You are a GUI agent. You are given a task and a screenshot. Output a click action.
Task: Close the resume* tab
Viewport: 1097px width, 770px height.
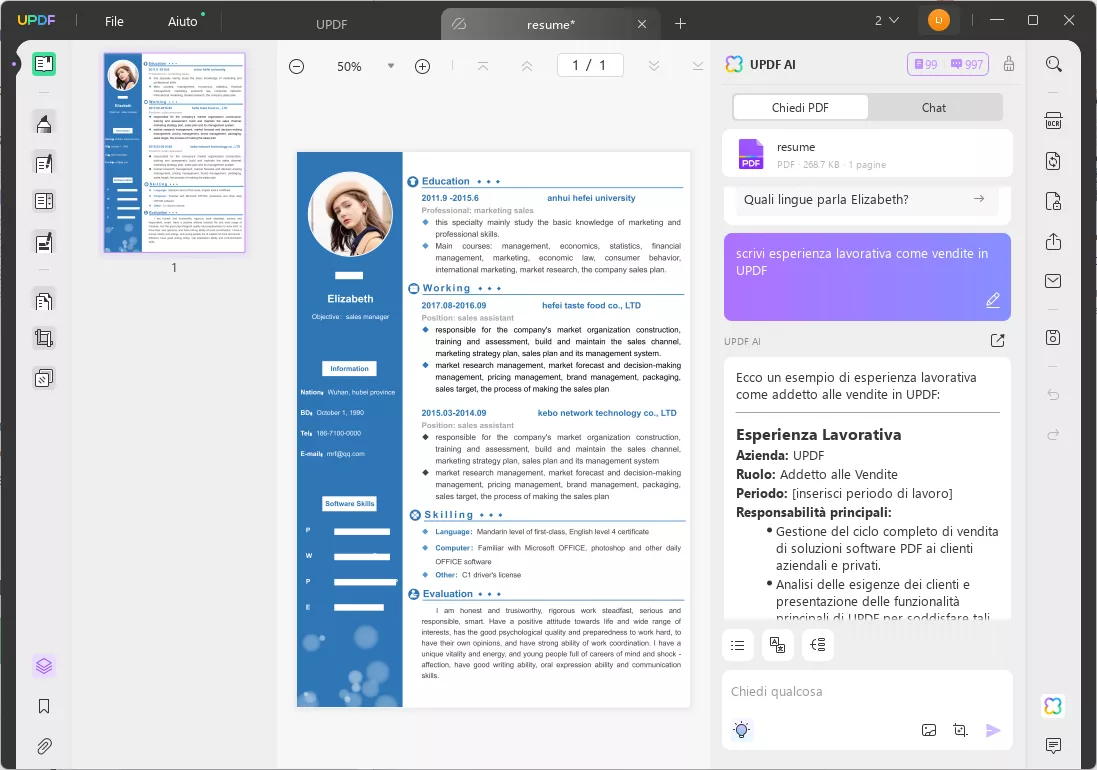pos(642,24)
